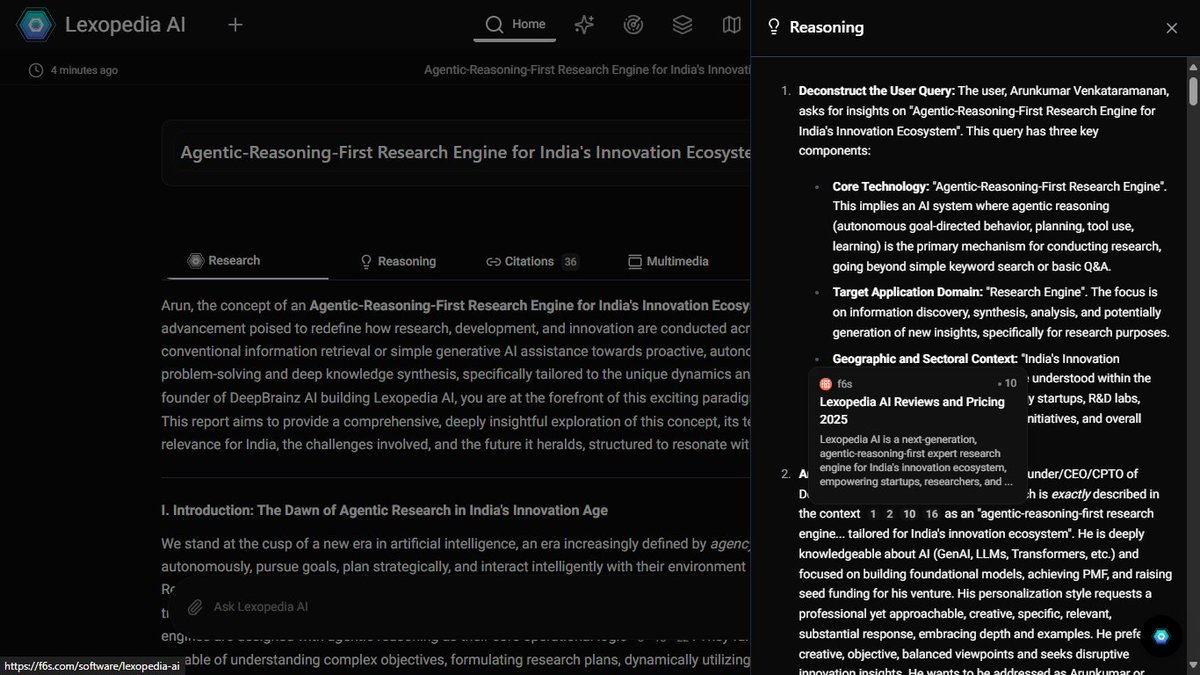Switch to the Research tab

pos(225,261)
